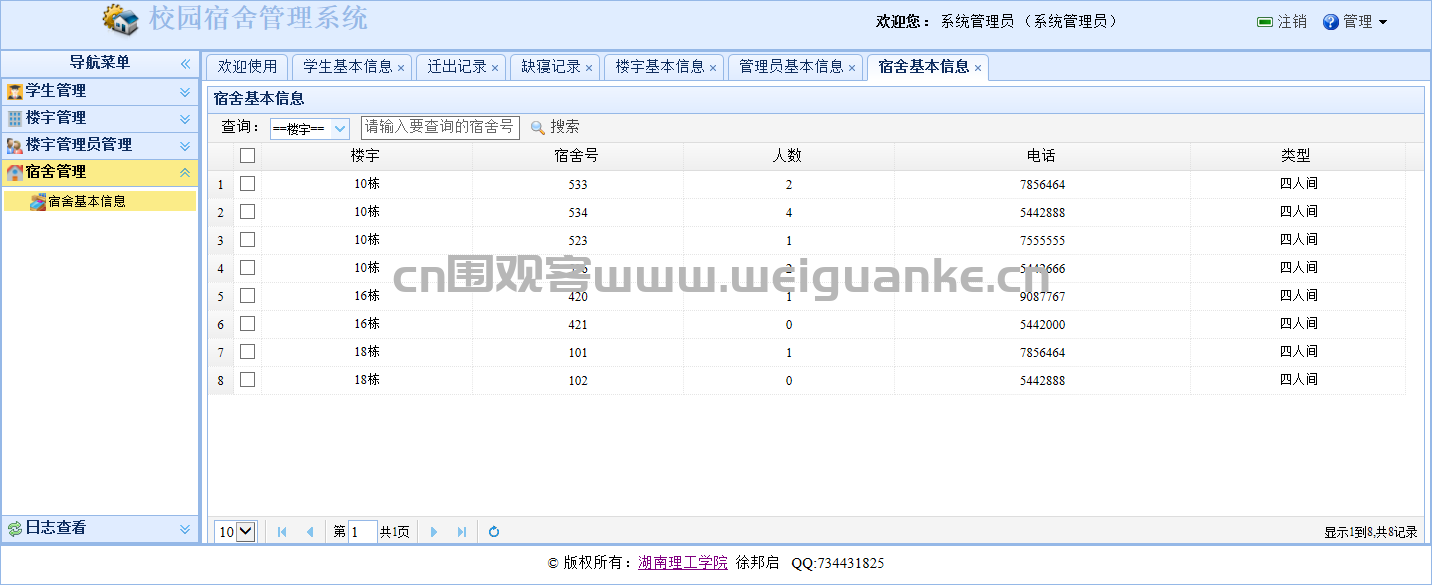Expand the 楼宇管理 accordion chevron
Viewport: 1432px width, 585px height.
(x=185, y=118)
